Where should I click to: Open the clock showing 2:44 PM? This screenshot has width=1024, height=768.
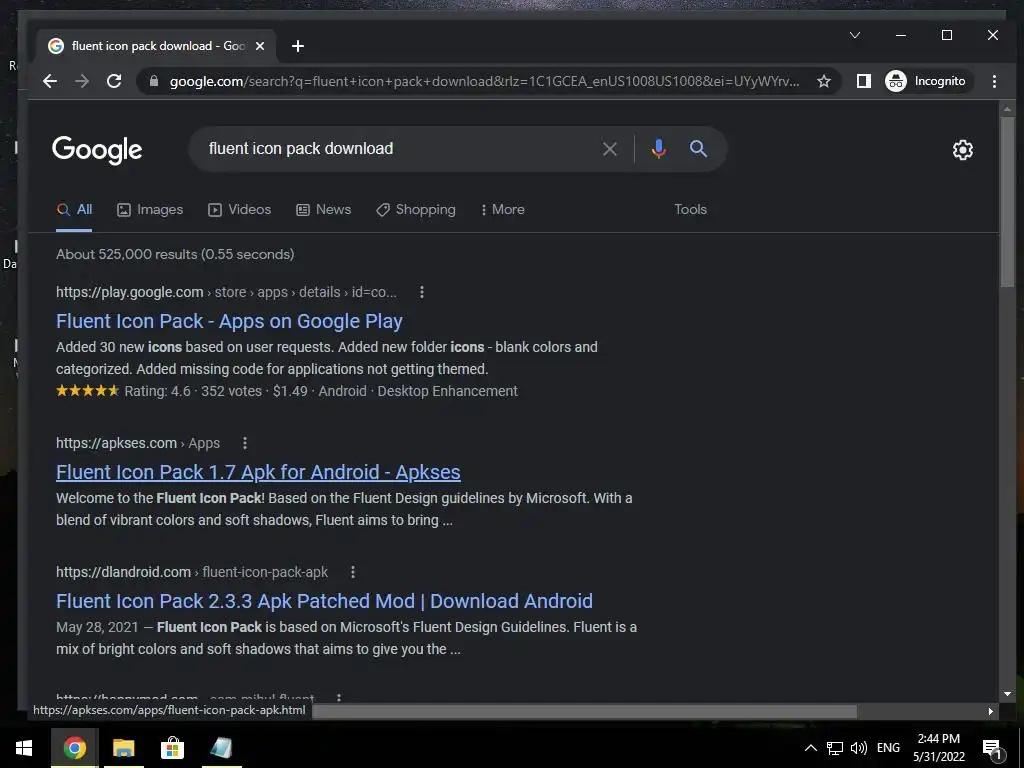point(938,748)
